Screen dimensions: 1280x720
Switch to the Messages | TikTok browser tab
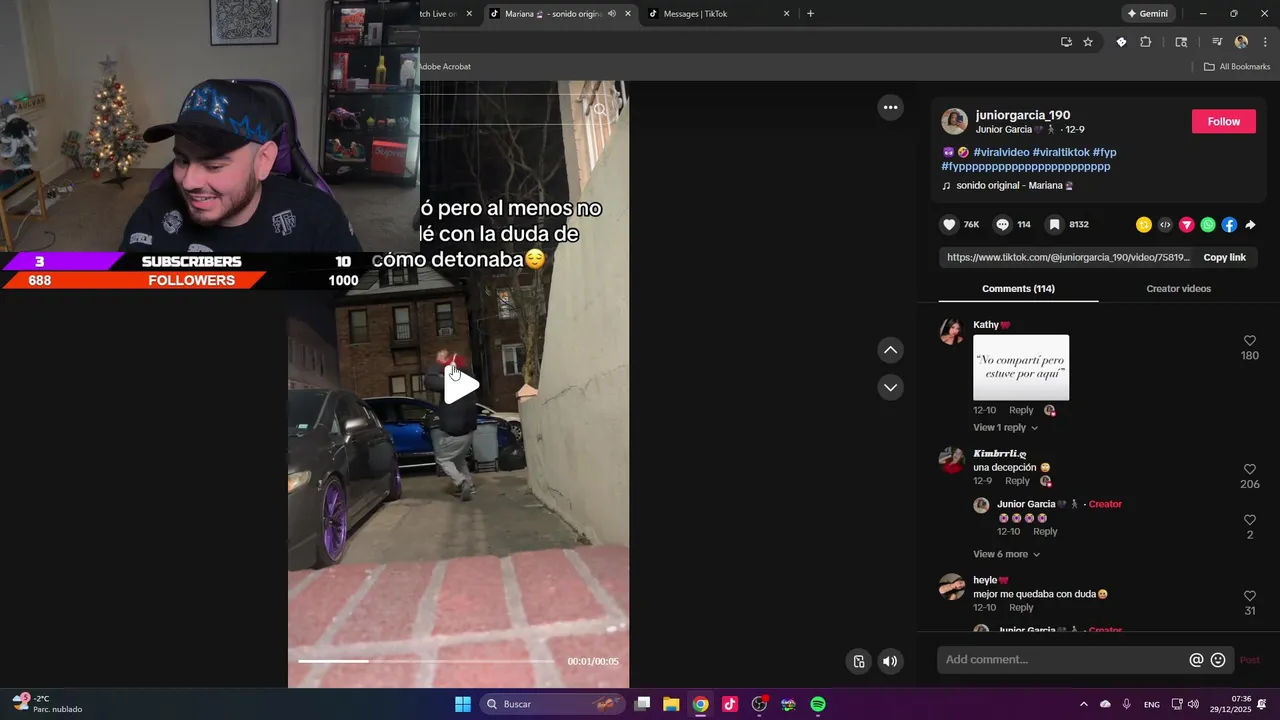point(717,14)
